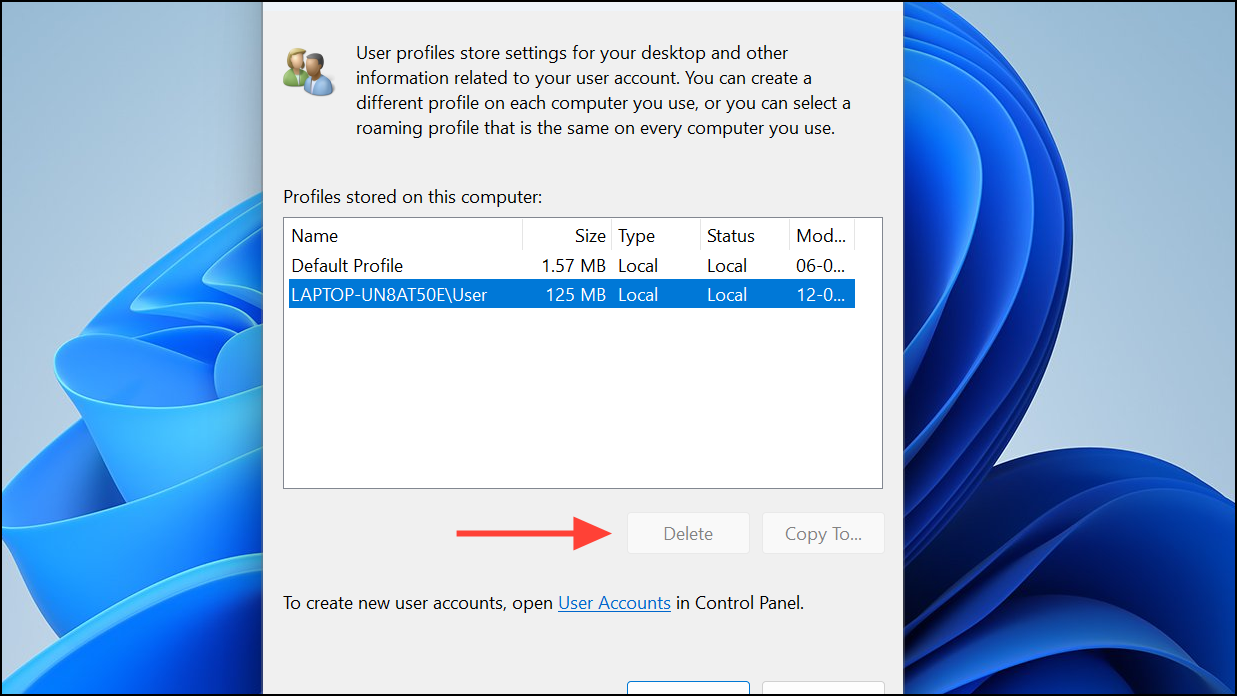Click the unfocused button at dialog bottom
This screenshot has height=696, width=1237.
tap(822, 690)
